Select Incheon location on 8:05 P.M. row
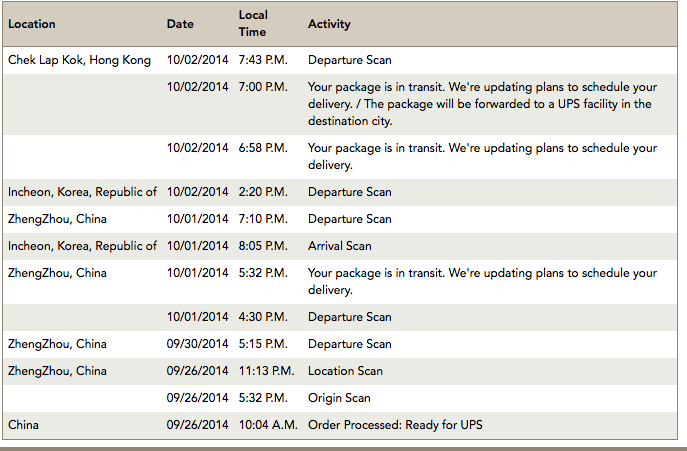The height and width of the screenshot is (451, 687). click(x=82, y=246)
